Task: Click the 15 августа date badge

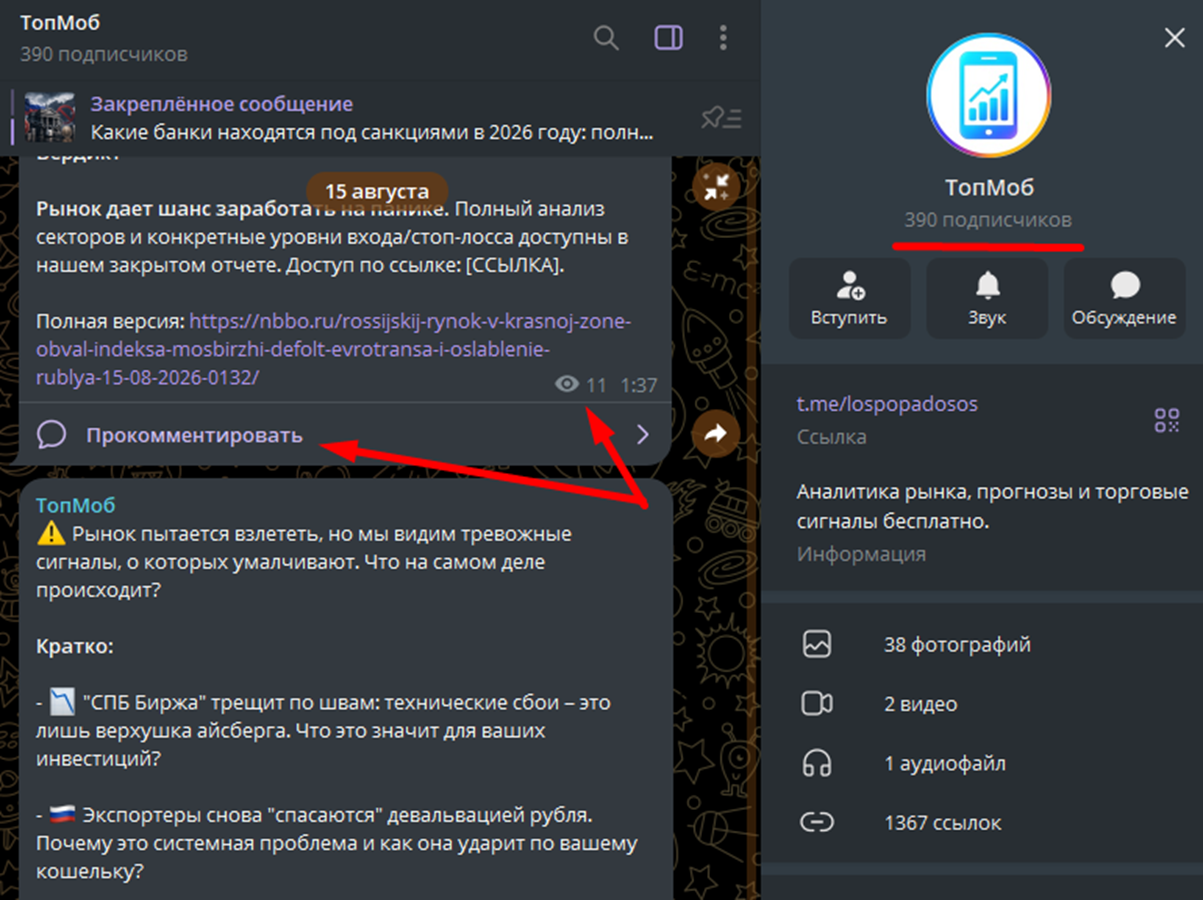Action: pyautogui.click(x=377, y=191)
